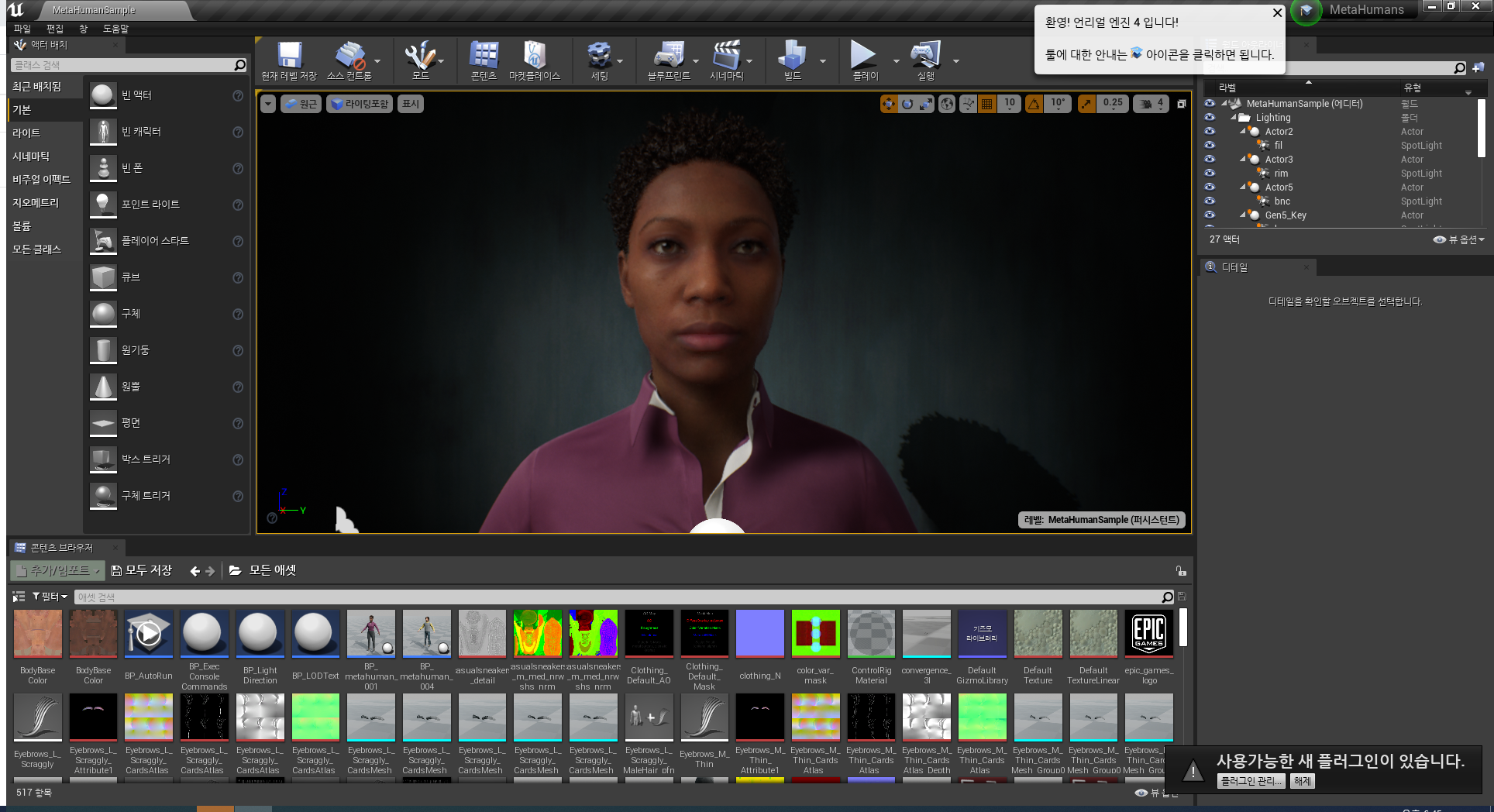Click the surface snapping icon in viewport
This screenshot has height=812, width=1494.
coord(968,104)
